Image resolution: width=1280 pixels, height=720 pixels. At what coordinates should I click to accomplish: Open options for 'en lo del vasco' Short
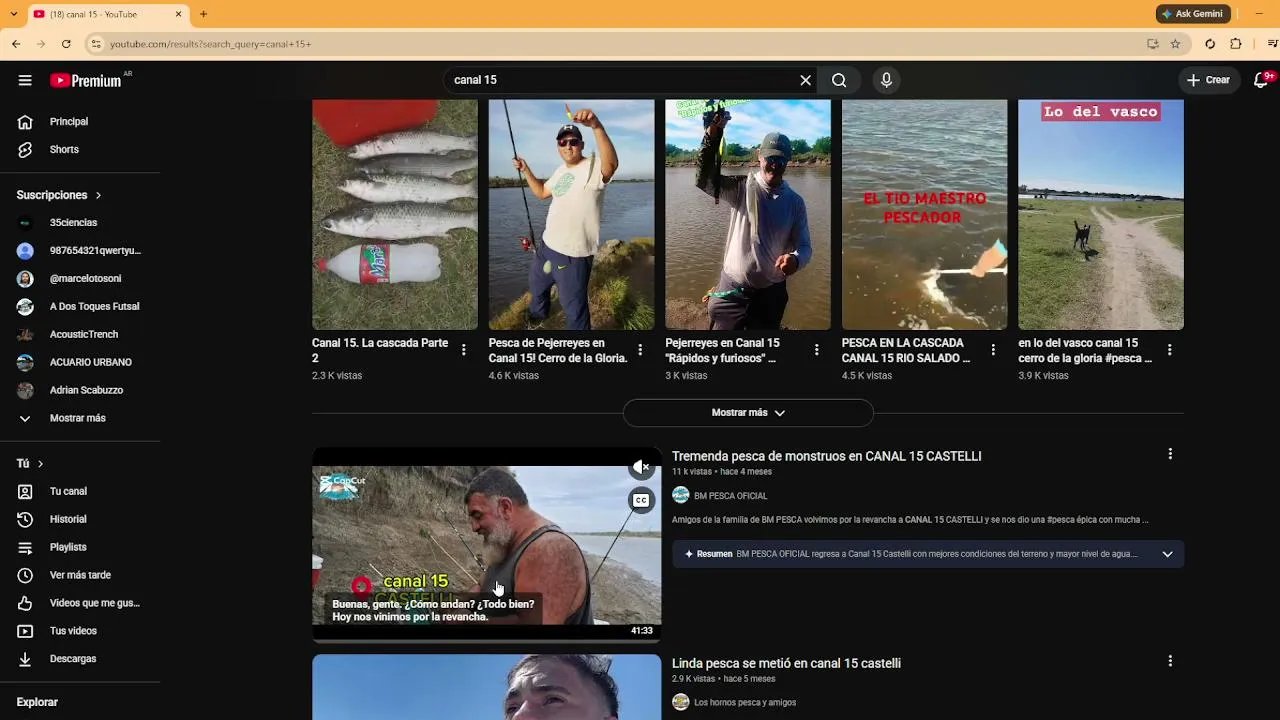coord(1169,350)
